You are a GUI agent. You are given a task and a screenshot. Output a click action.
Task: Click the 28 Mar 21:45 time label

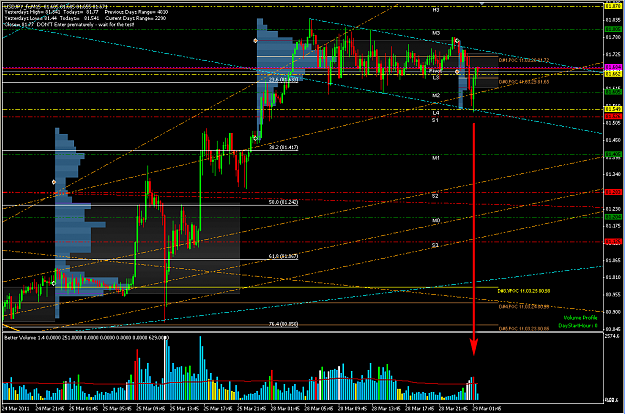coord(453,408)
